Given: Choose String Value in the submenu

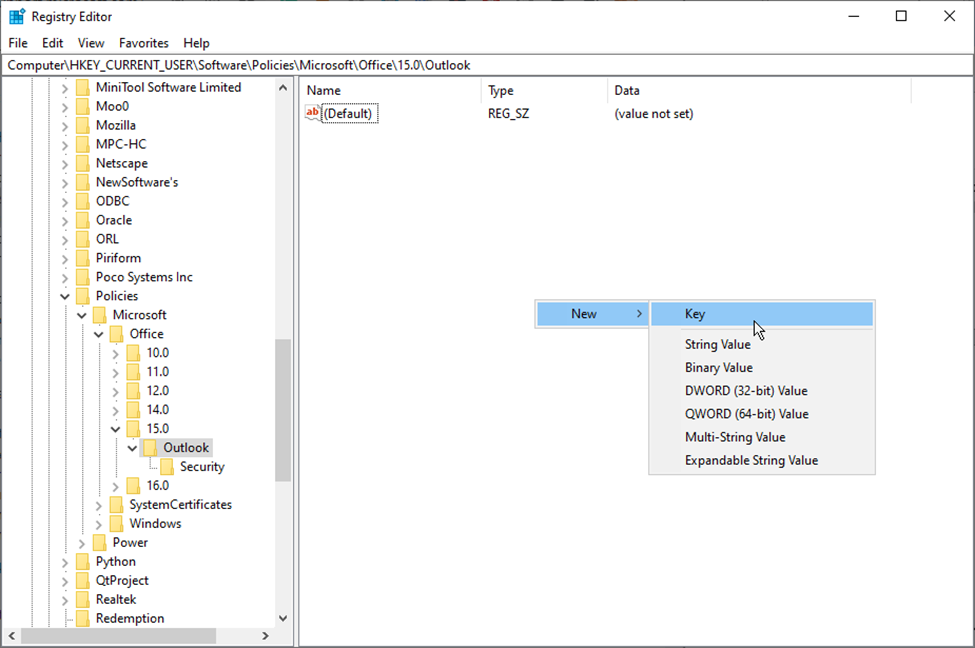Looking at the screenshot, I should point(762,345).
